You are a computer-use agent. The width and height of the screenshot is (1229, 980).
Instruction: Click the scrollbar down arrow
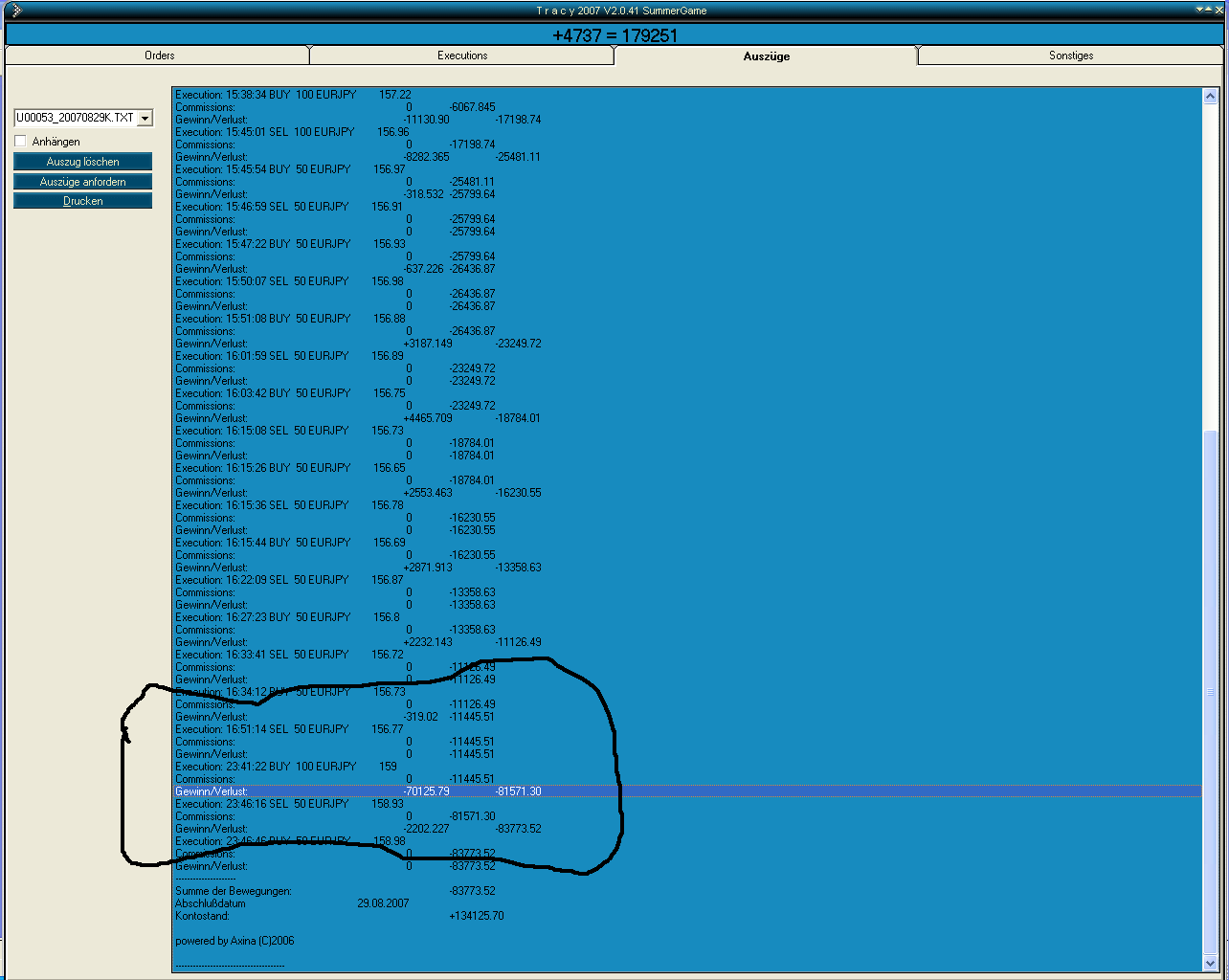tap(1210, 963)
